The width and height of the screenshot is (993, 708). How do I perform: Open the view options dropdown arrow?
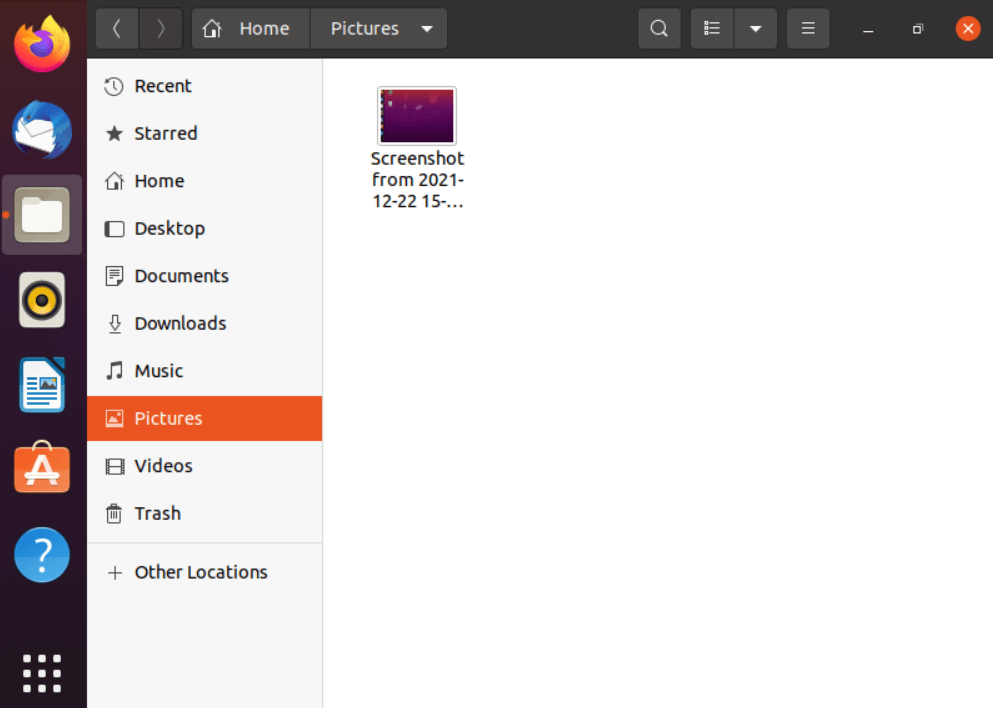click(x=756, y=28)
